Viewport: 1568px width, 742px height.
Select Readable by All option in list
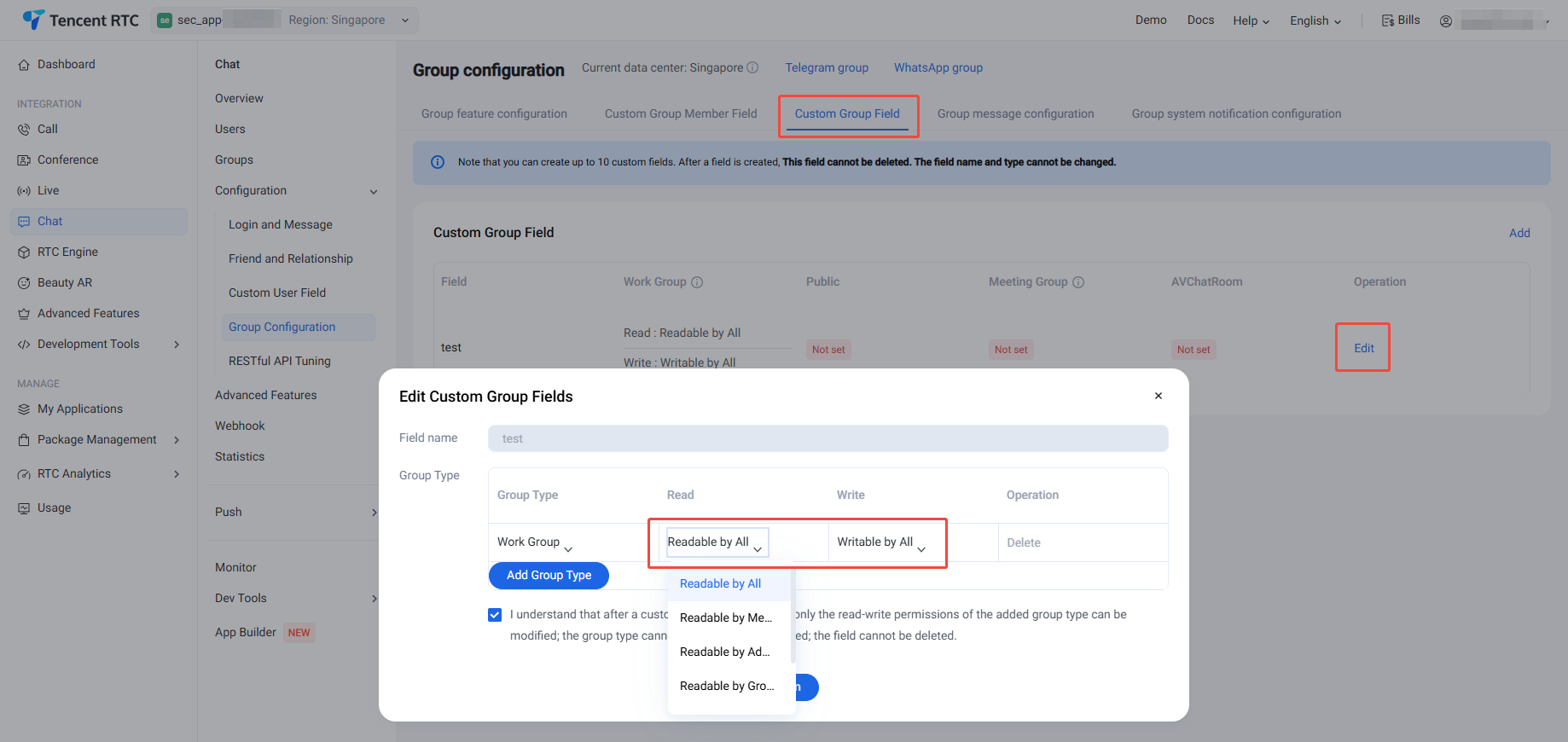[x=720, y=584]
